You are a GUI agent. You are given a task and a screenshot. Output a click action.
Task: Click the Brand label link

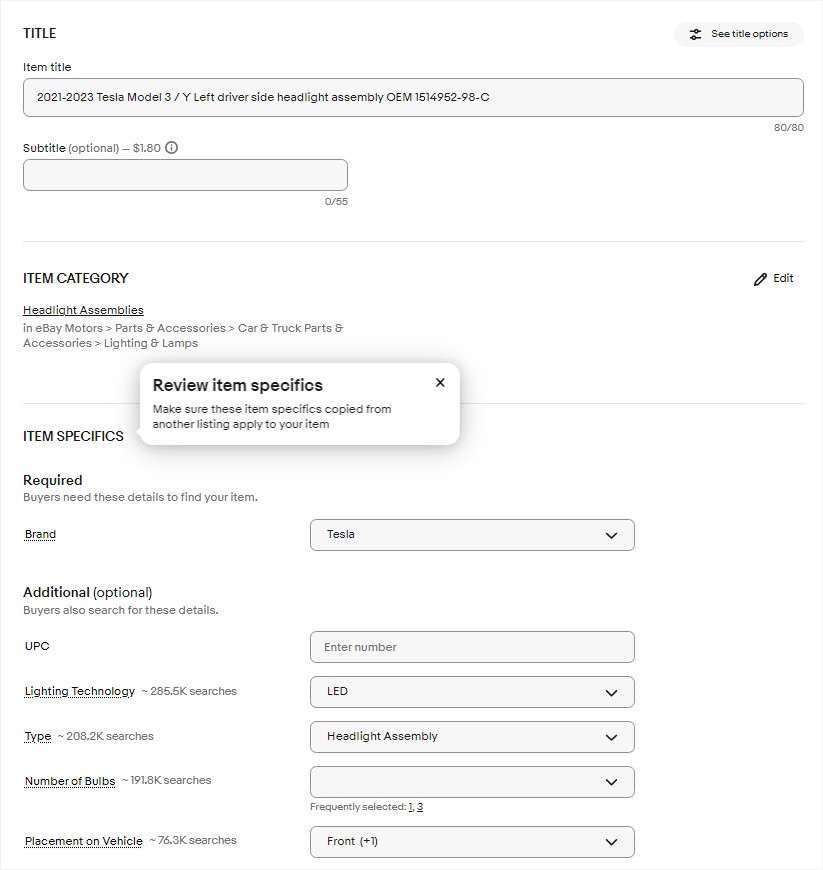40,534
